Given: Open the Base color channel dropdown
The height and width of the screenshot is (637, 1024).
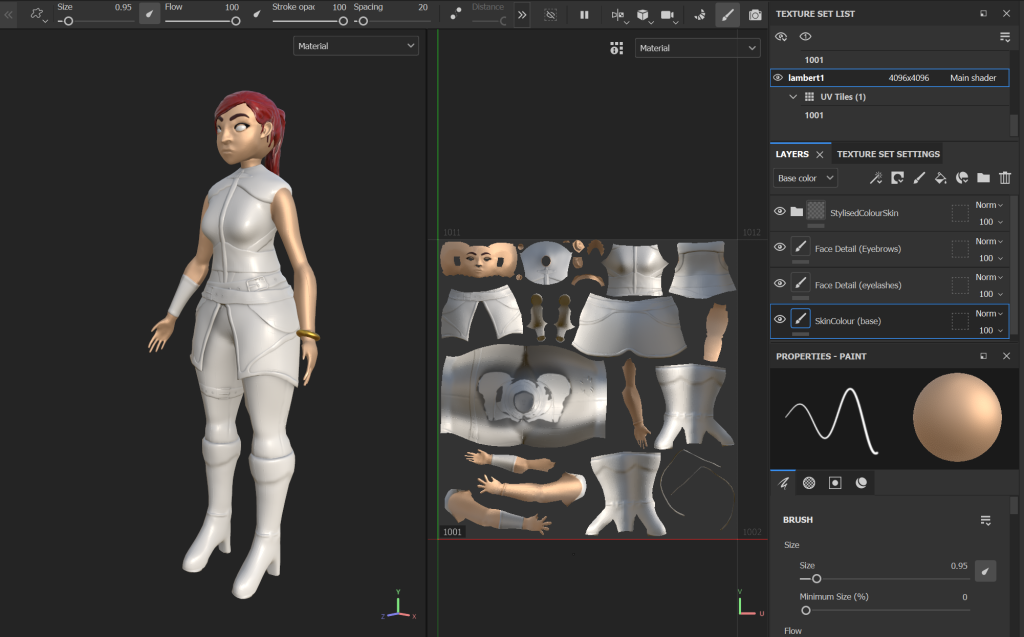Looking at the screenshot, I should point(805,178).
